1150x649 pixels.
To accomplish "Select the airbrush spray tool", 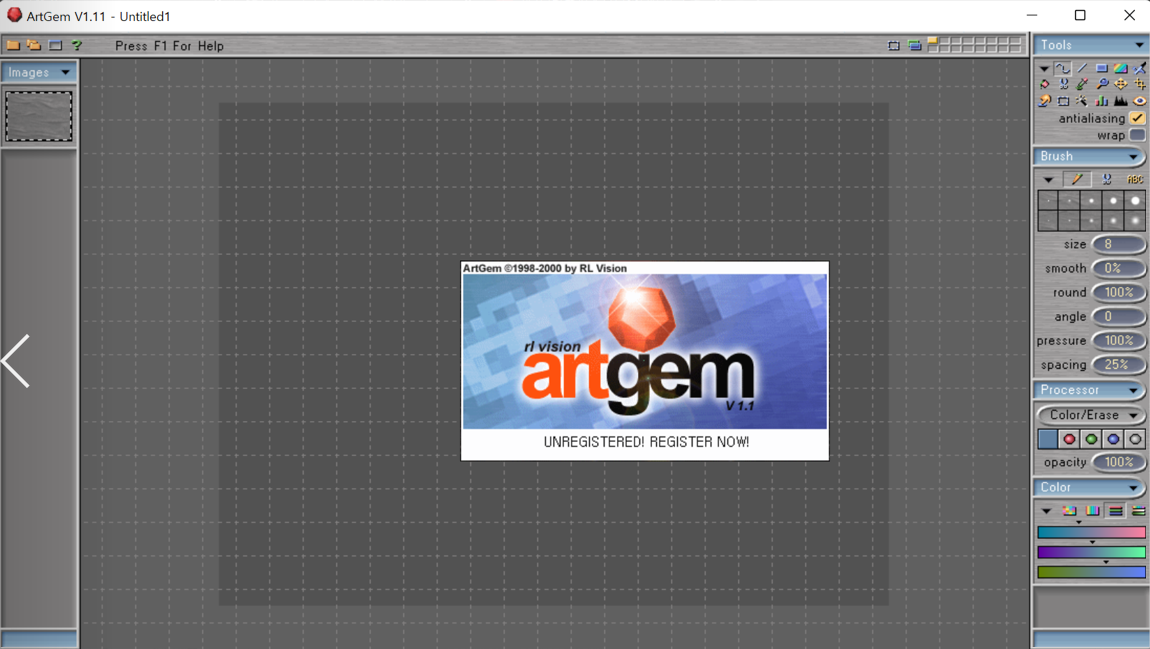I will point(1139,68).
